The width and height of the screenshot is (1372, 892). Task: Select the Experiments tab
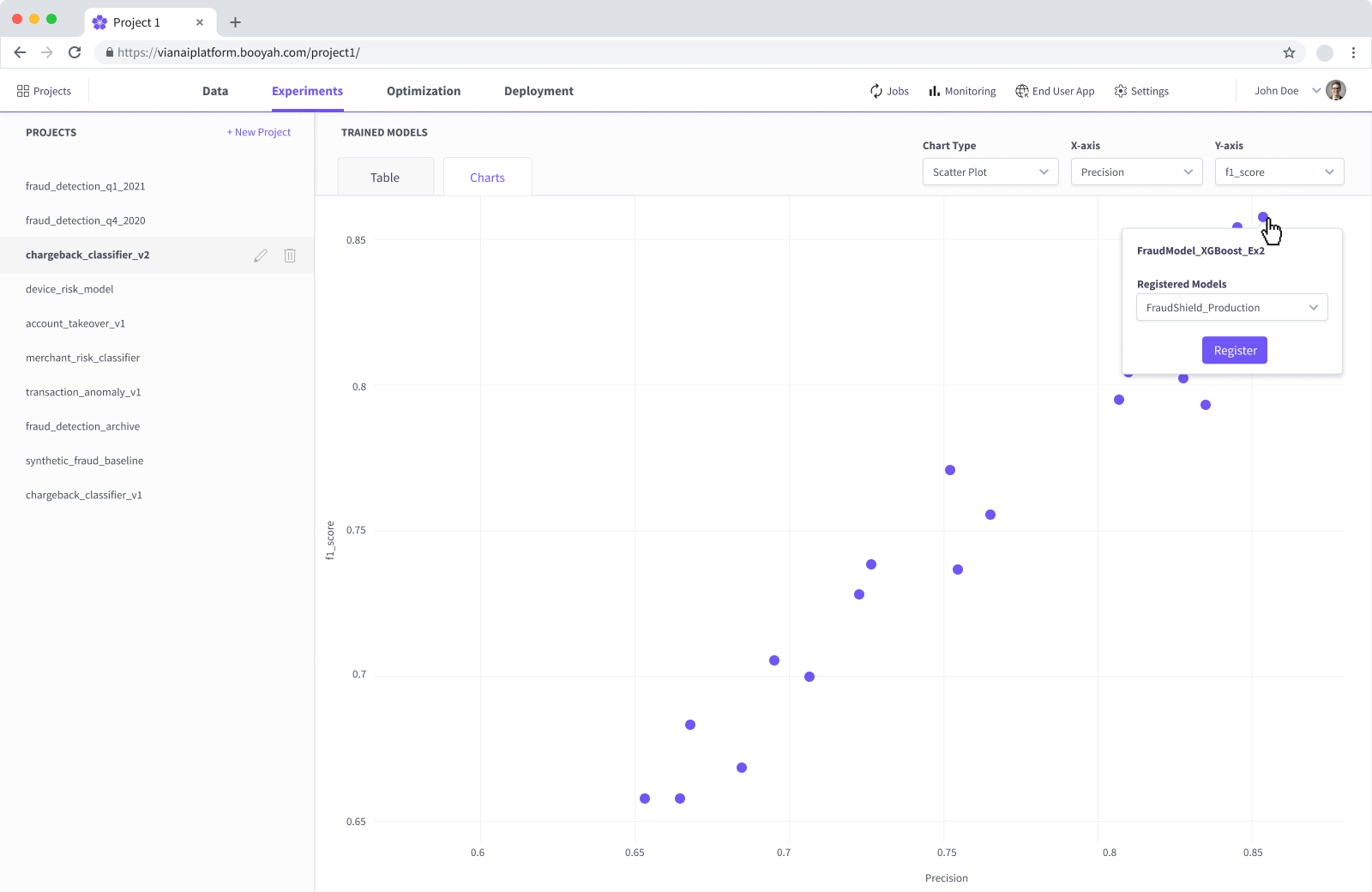[307, 91]
